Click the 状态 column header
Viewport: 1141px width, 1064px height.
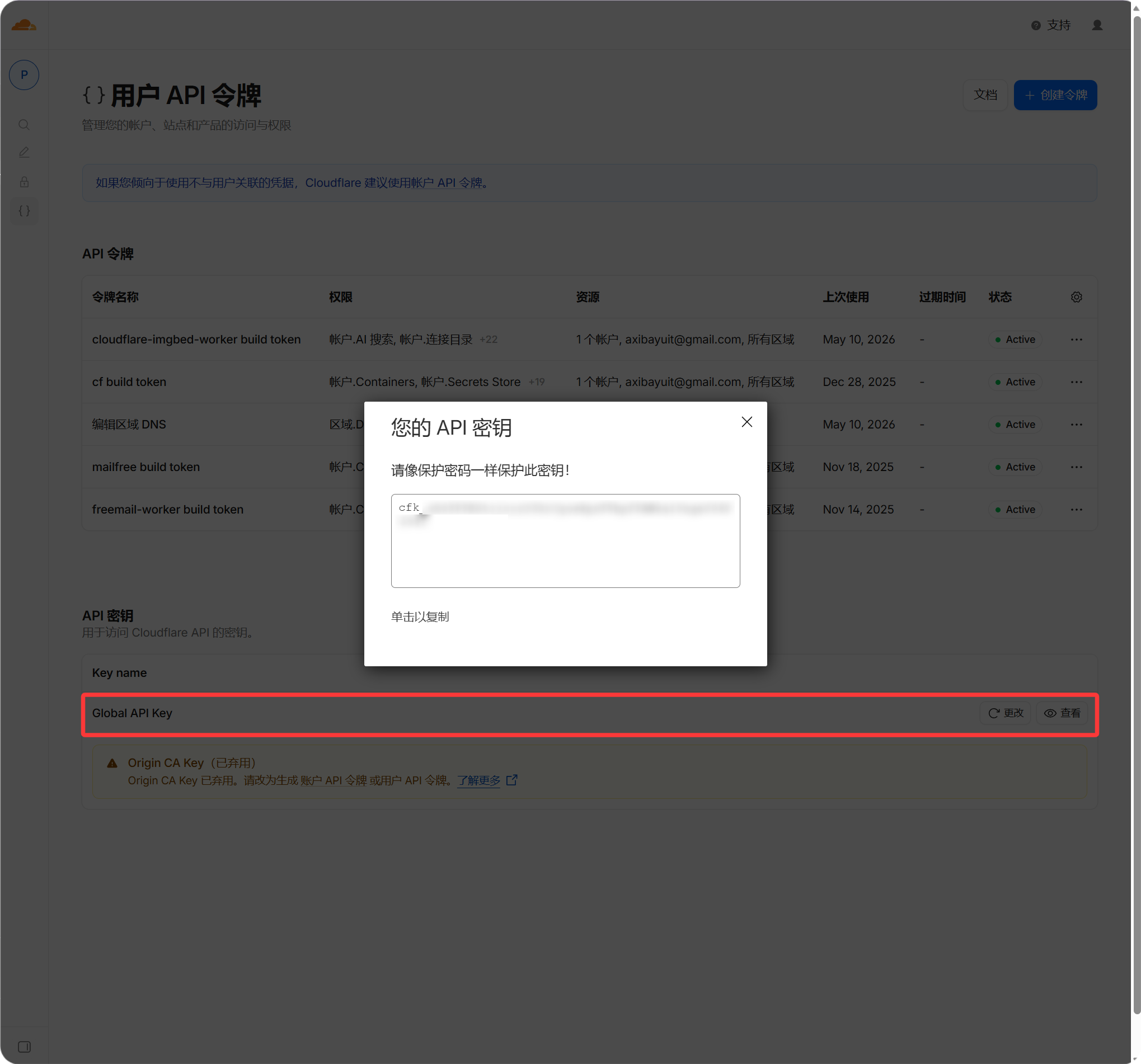click(x=1000, y=296)
